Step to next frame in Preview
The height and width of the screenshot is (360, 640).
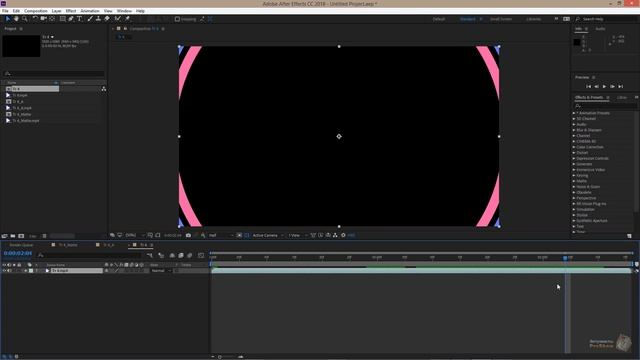(612, 87)
